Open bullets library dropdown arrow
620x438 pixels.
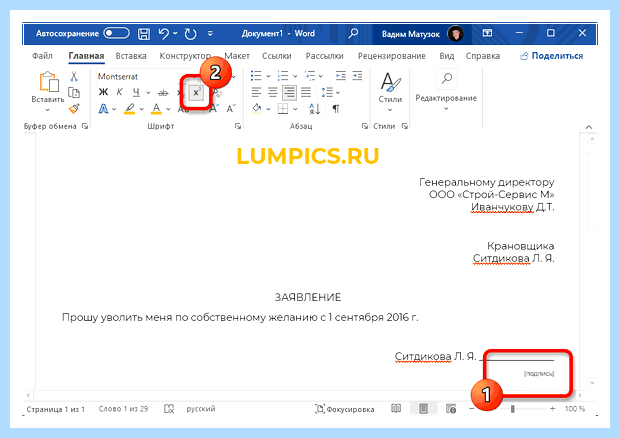click(268, 76)
